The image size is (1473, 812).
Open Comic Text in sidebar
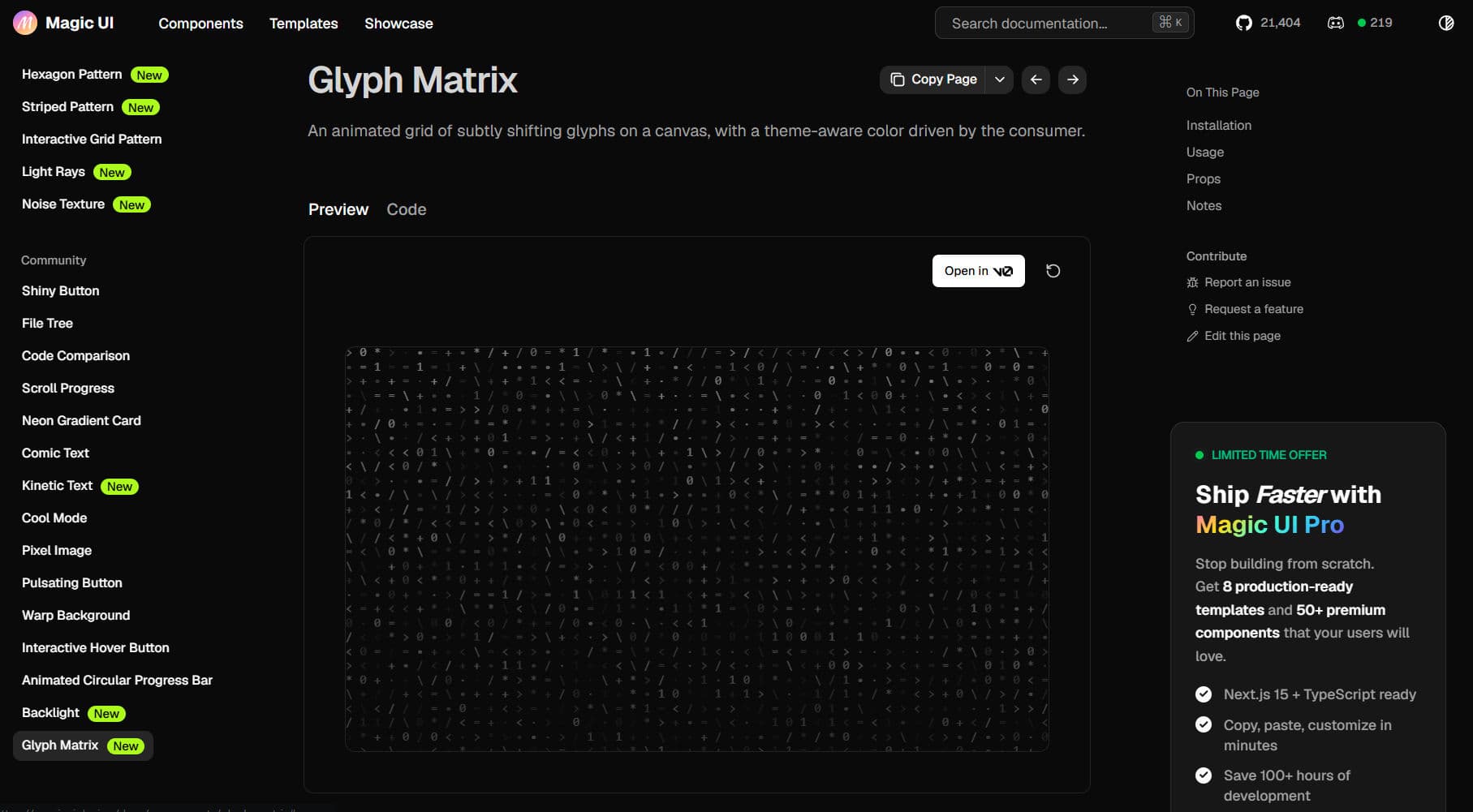[55, 453]
